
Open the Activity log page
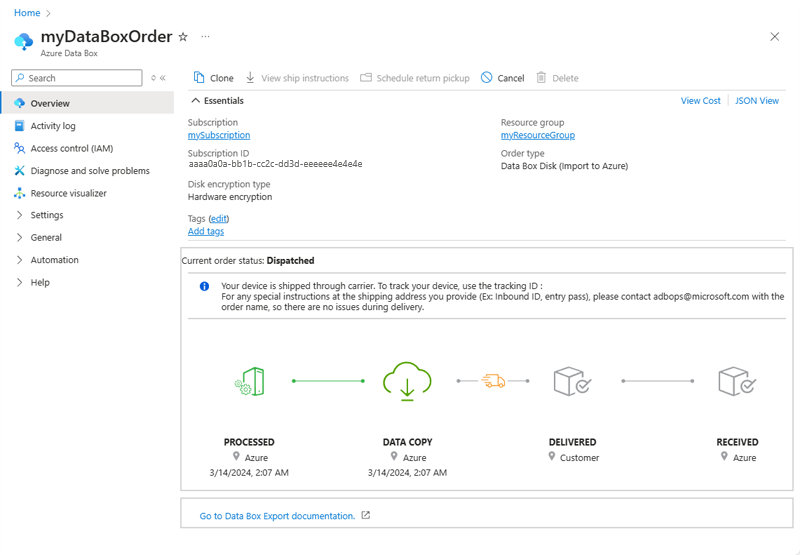[52, 126]
